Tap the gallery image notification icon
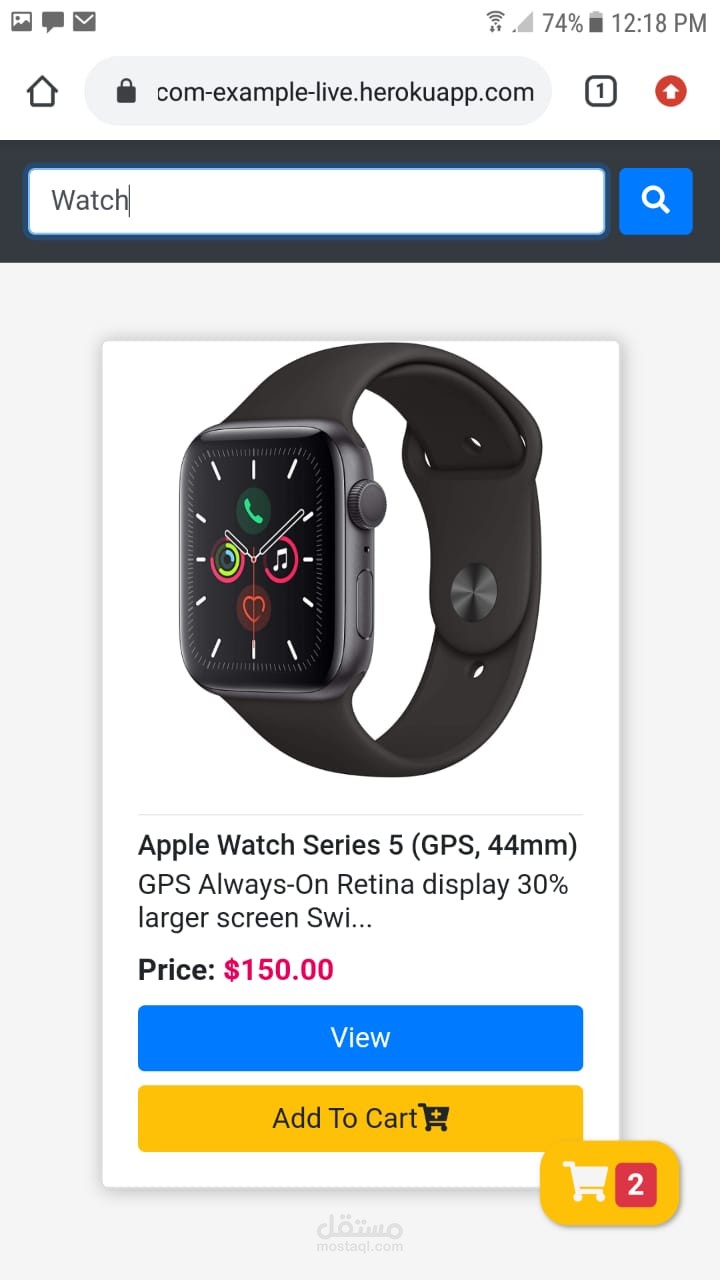This screenshot has height=1280, width=720. pos(21,21)
